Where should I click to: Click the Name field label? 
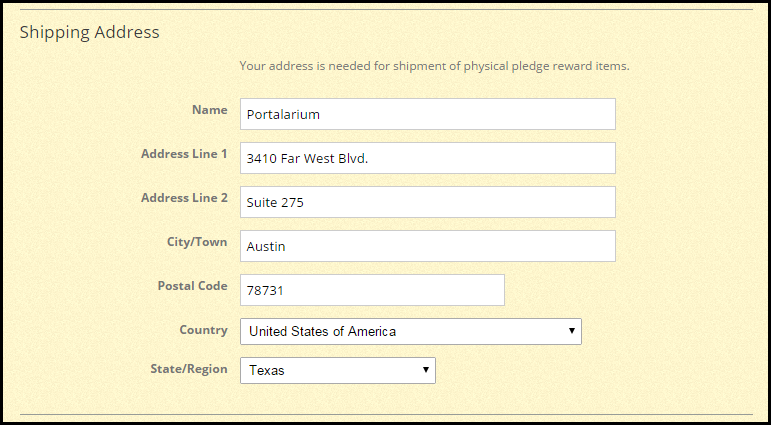209,110
